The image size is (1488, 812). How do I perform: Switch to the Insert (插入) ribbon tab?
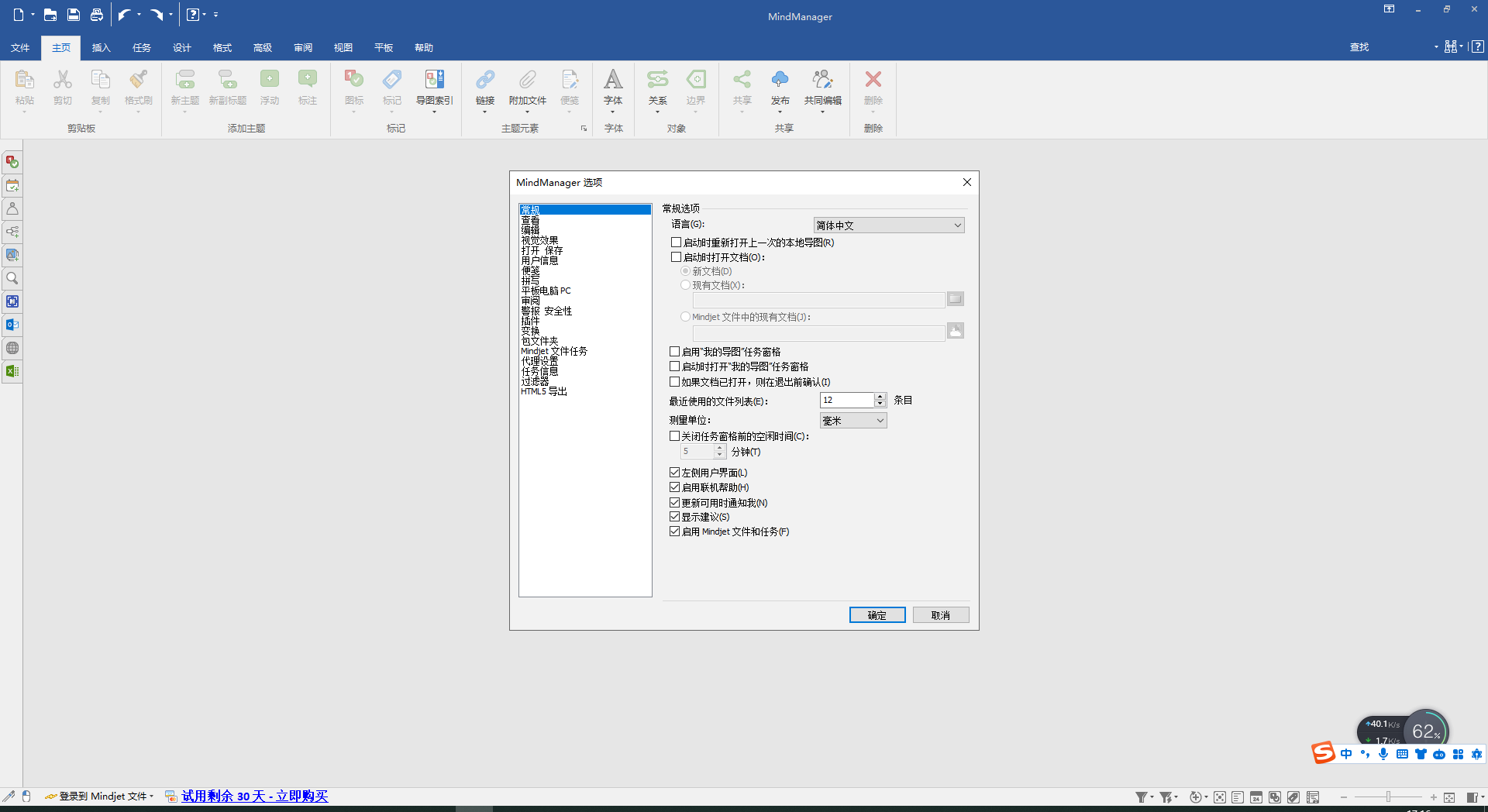102,48
